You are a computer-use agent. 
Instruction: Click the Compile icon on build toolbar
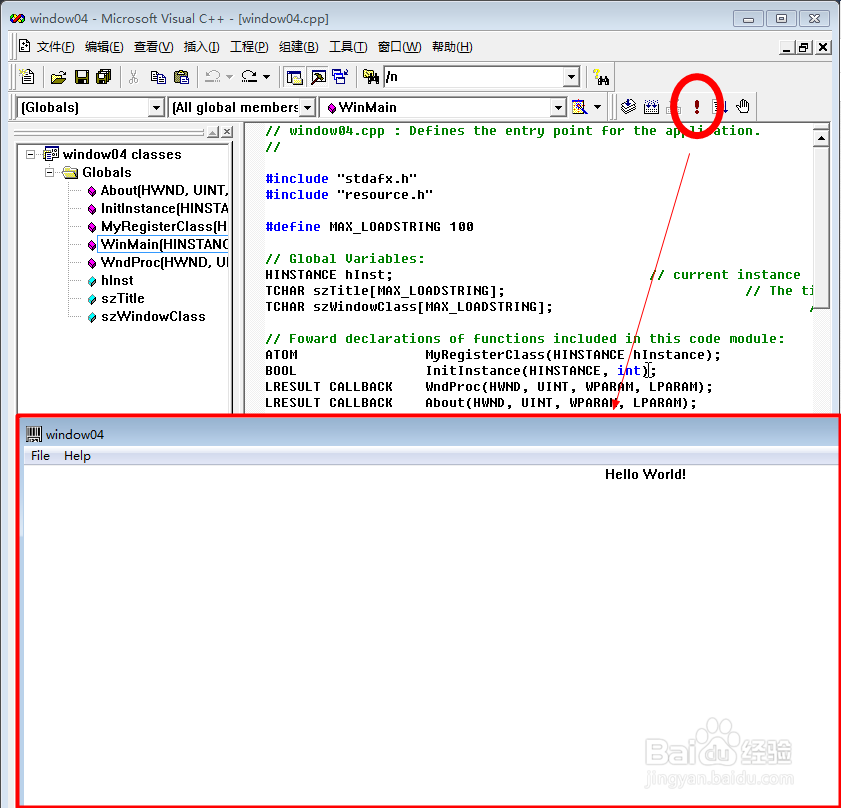point(627,107)
